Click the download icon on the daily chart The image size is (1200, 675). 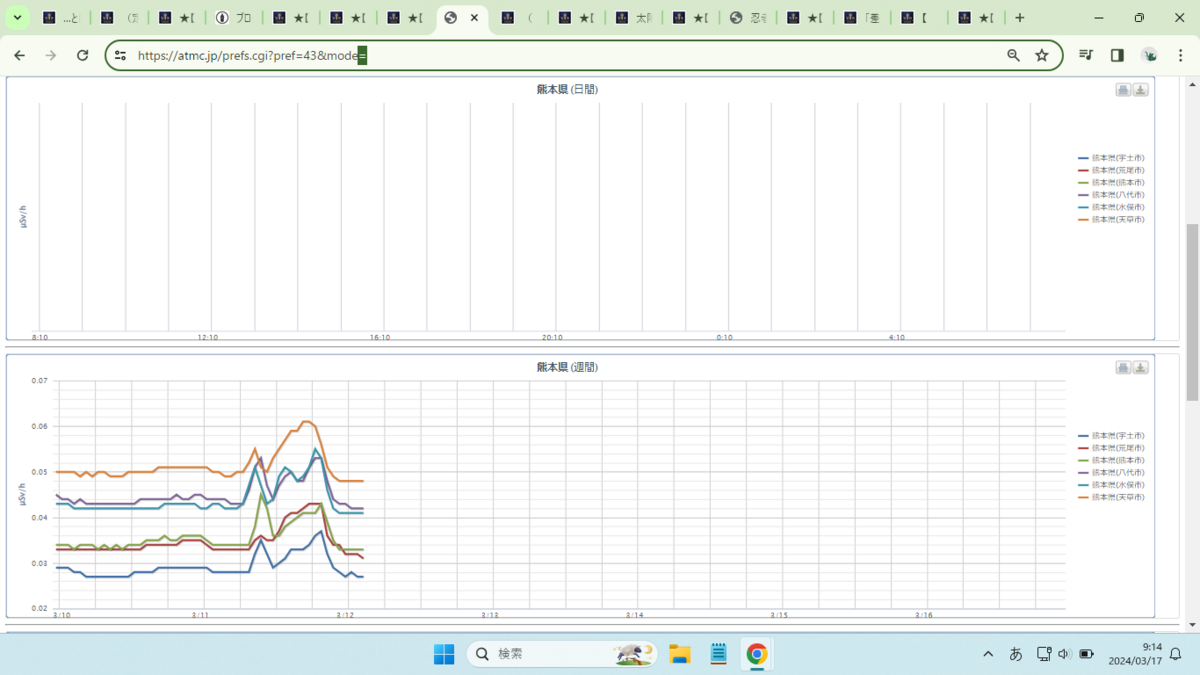1140,90
